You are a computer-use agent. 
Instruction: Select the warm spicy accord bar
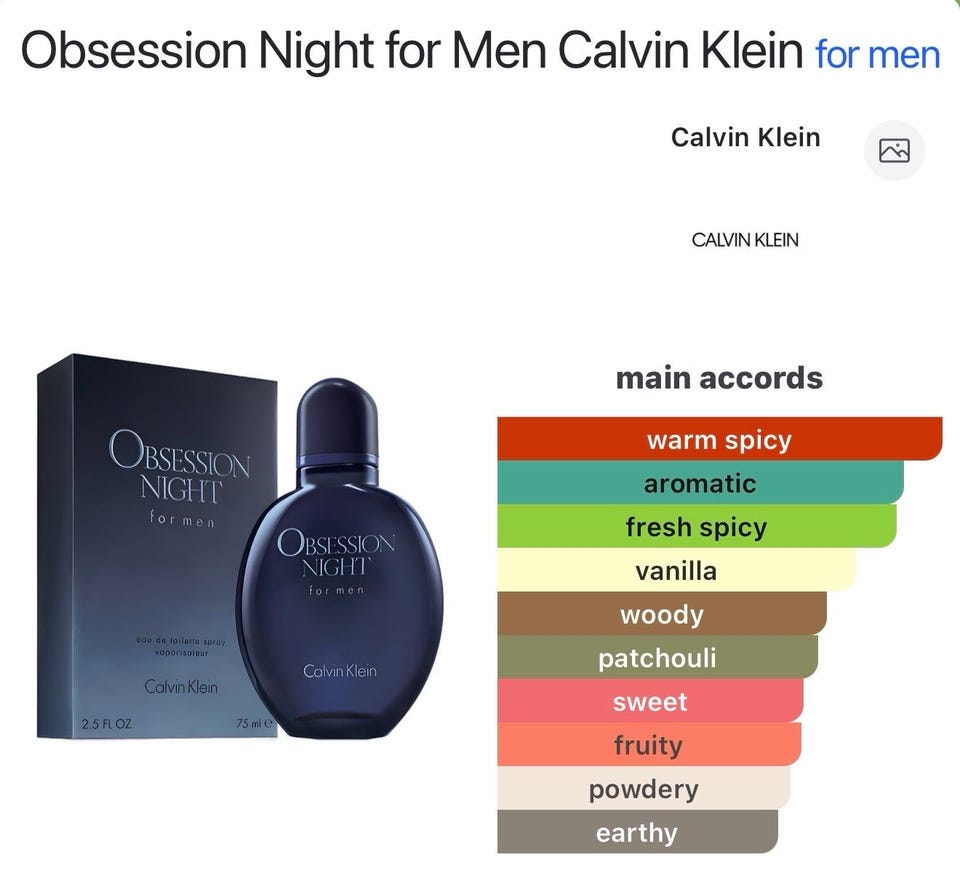point(719,439)
